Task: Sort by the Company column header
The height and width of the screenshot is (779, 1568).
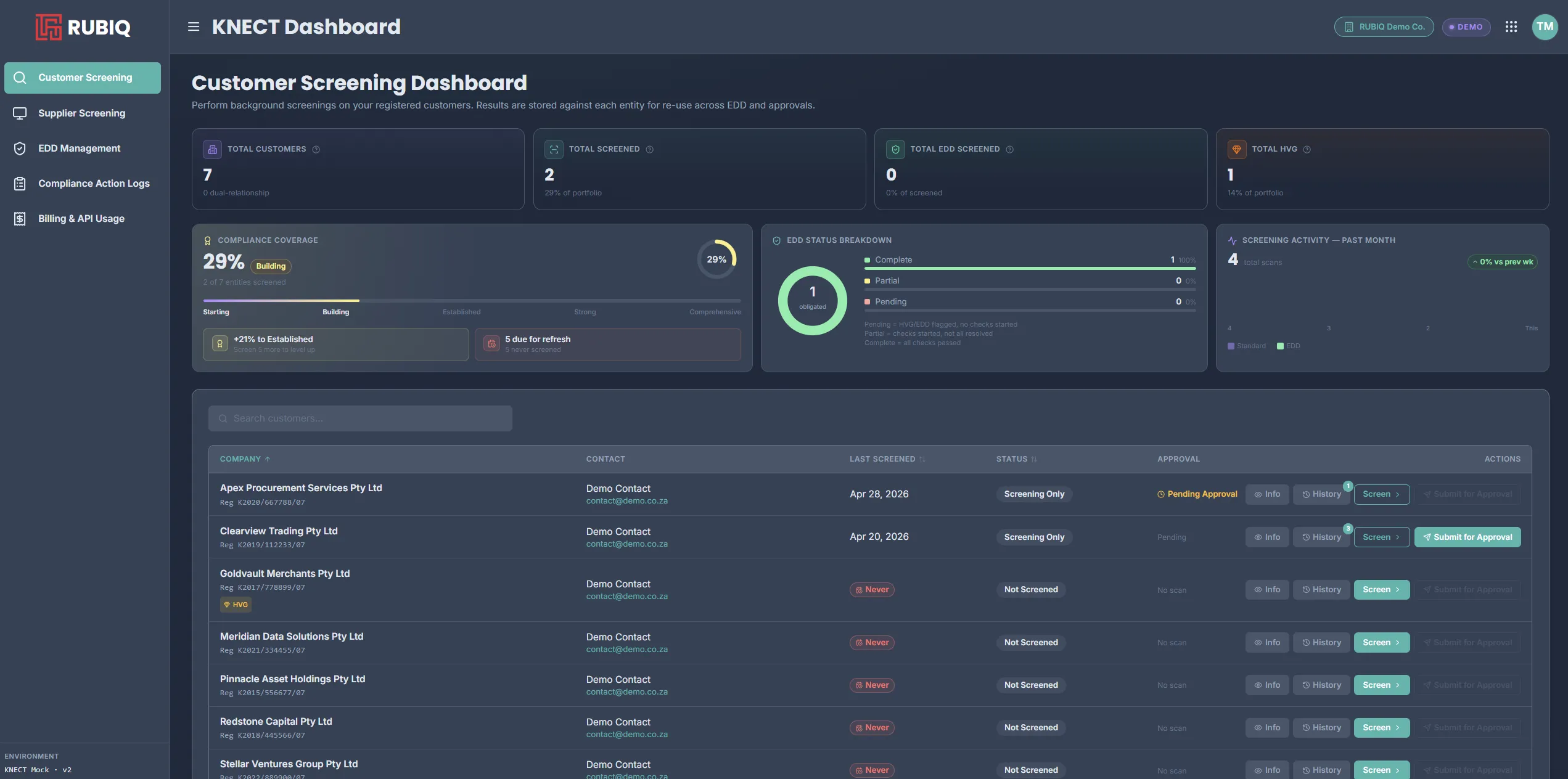Action: coord(245,459)
